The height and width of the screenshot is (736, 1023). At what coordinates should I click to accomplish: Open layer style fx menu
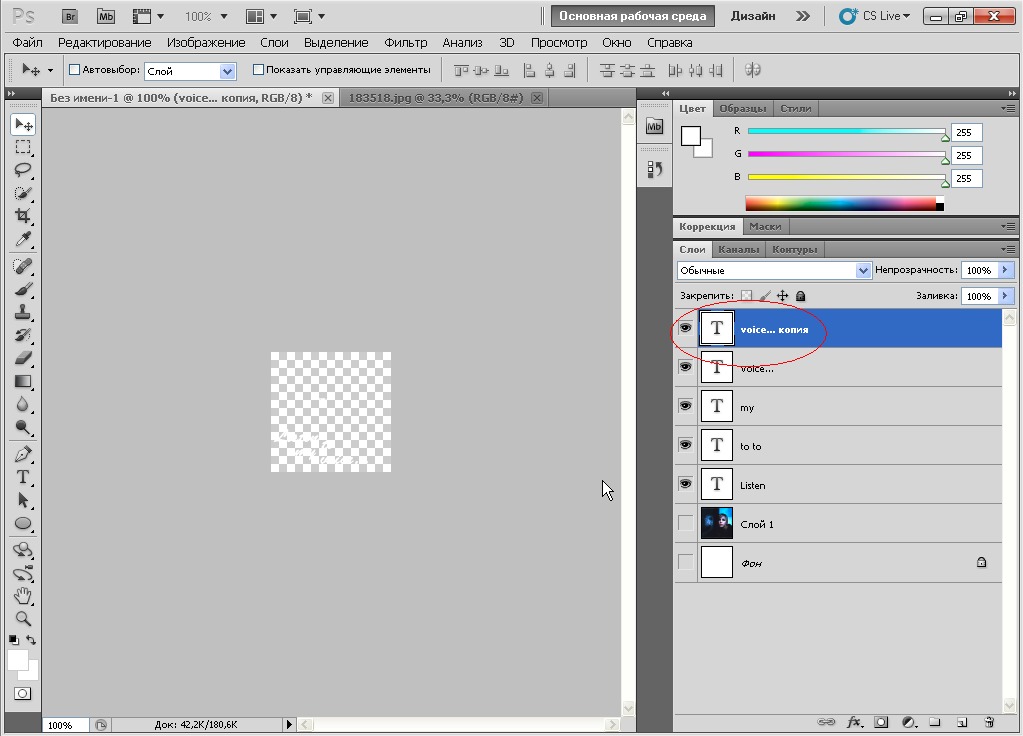[854, 721]
